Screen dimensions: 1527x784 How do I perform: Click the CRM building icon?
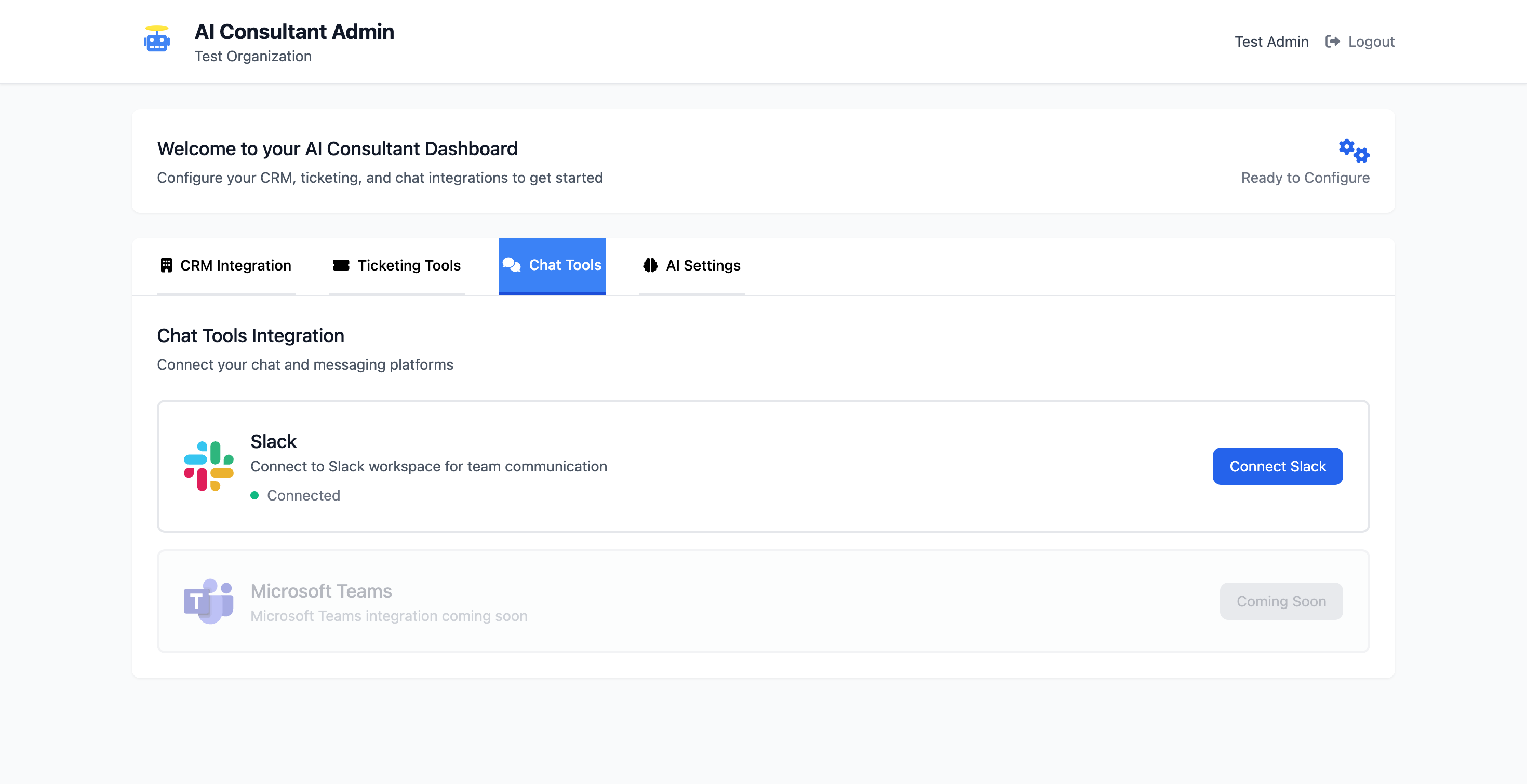(166, 265)
